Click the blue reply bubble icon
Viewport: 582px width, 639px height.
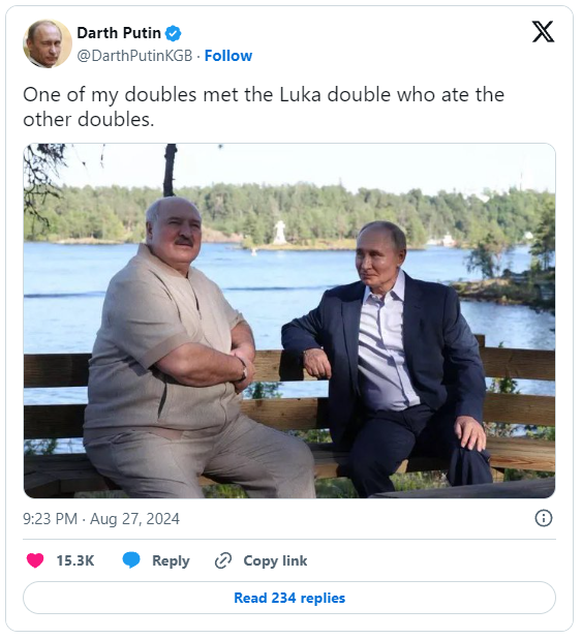[131, 560]
